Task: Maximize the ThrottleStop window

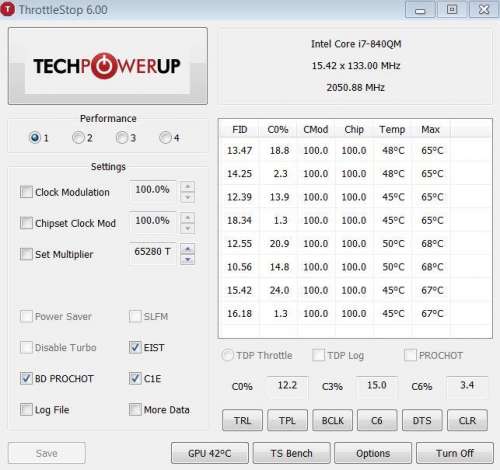Action: [x=452, y=10]
